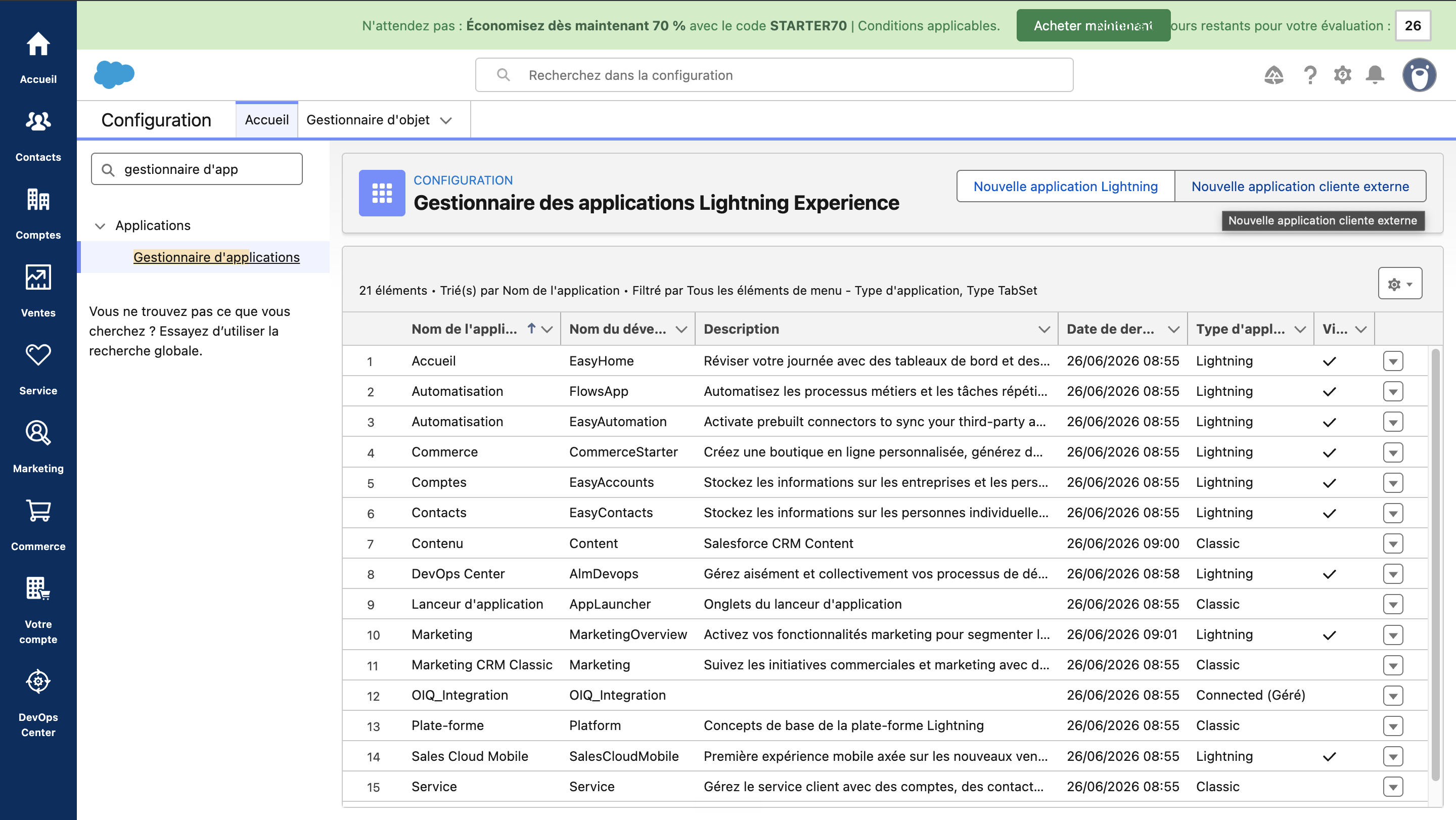Viewport: 1456px width, 820px height.
Task: Open row actions menu for Commerce
Action: (1393, 452)
